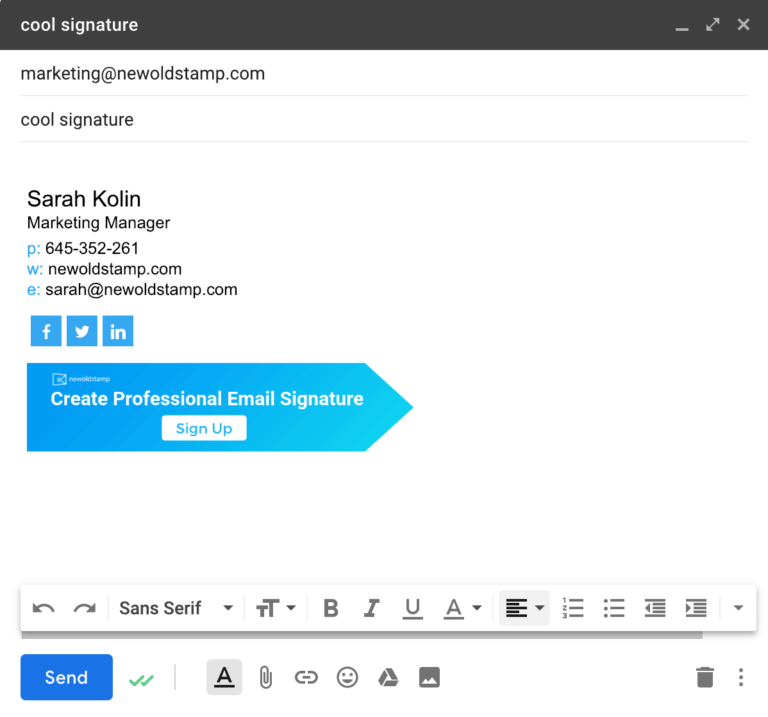The width and height of the screenshot is (768, 717).
Task: Click the undo arrow in formatting toolbar
Action: [x=44, y=608]
